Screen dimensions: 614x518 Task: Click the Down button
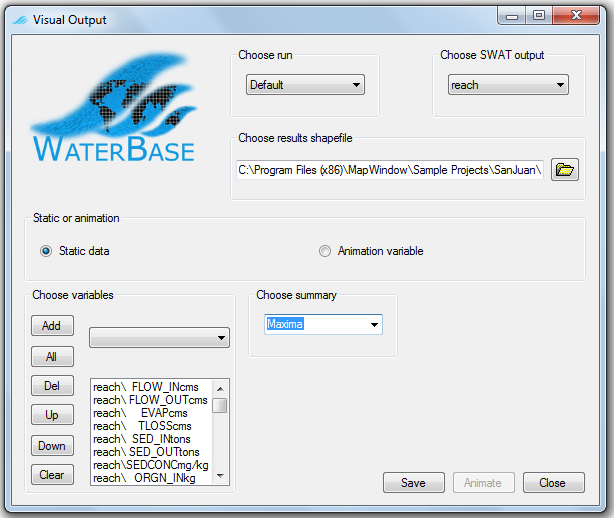click(x=52, y=446)
